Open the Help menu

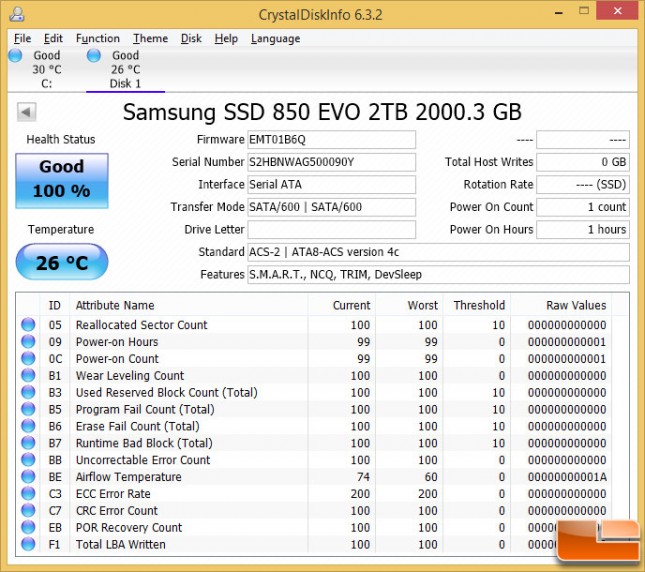[226, 39]
